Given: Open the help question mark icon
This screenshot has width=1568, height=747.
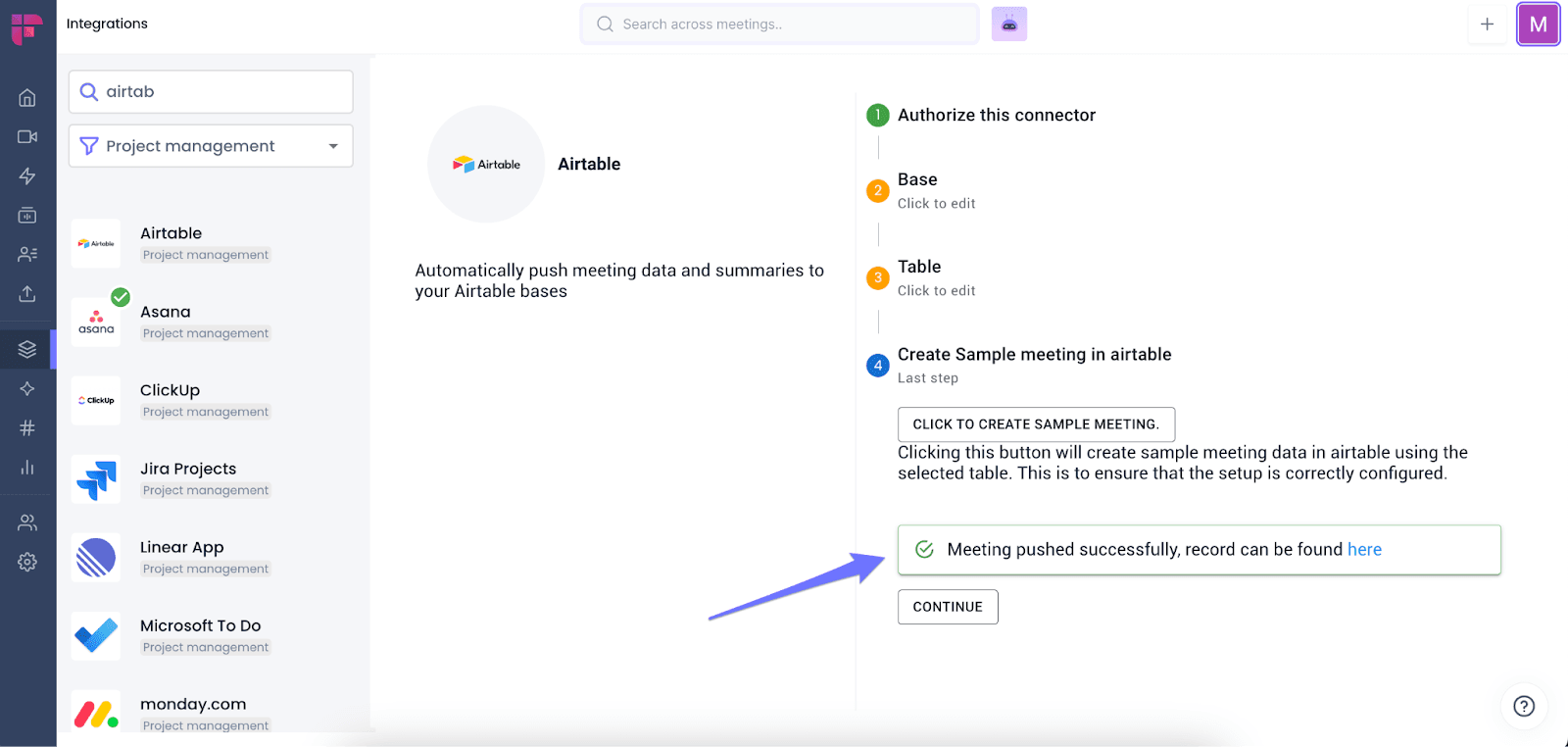Looking at the screenshot, I should 1524,706.
